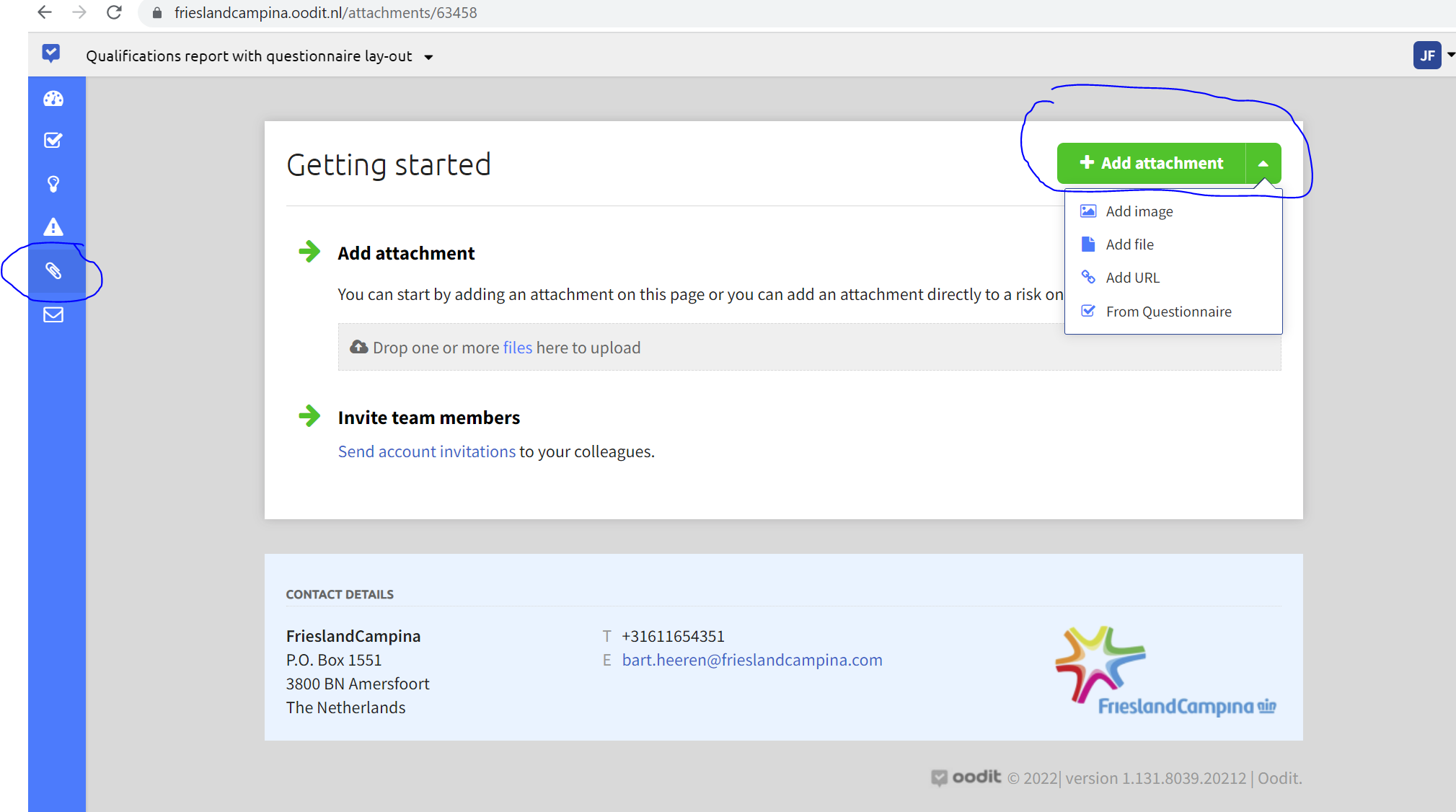1456x812 pixels.
Task: Click the lock icon in the address bar
Action: pyautogui.click(x=157, y=13)
